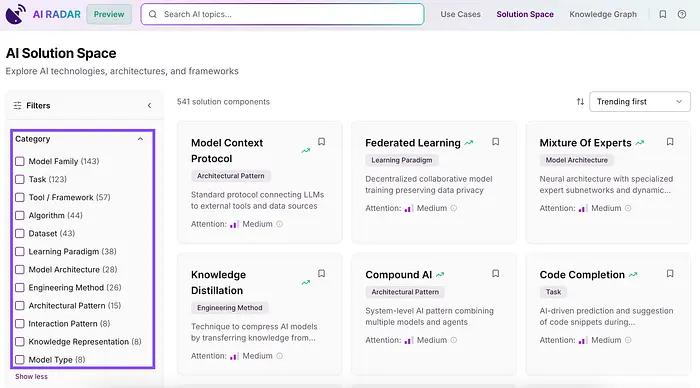700x388 pixels.
Task: Open the Knowledge Graph page
Action: tap(603, 14)
